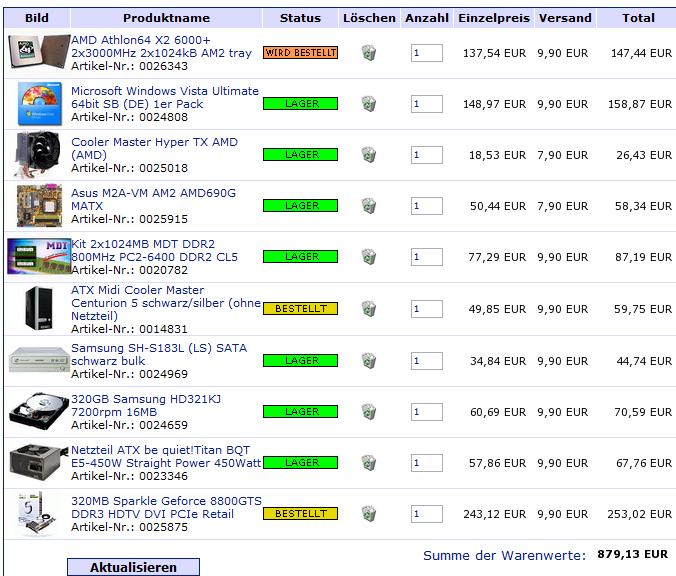This screenshot has height=576, width=676.
Task: Click the Versand column header
Action: click(x=565, y=18)
